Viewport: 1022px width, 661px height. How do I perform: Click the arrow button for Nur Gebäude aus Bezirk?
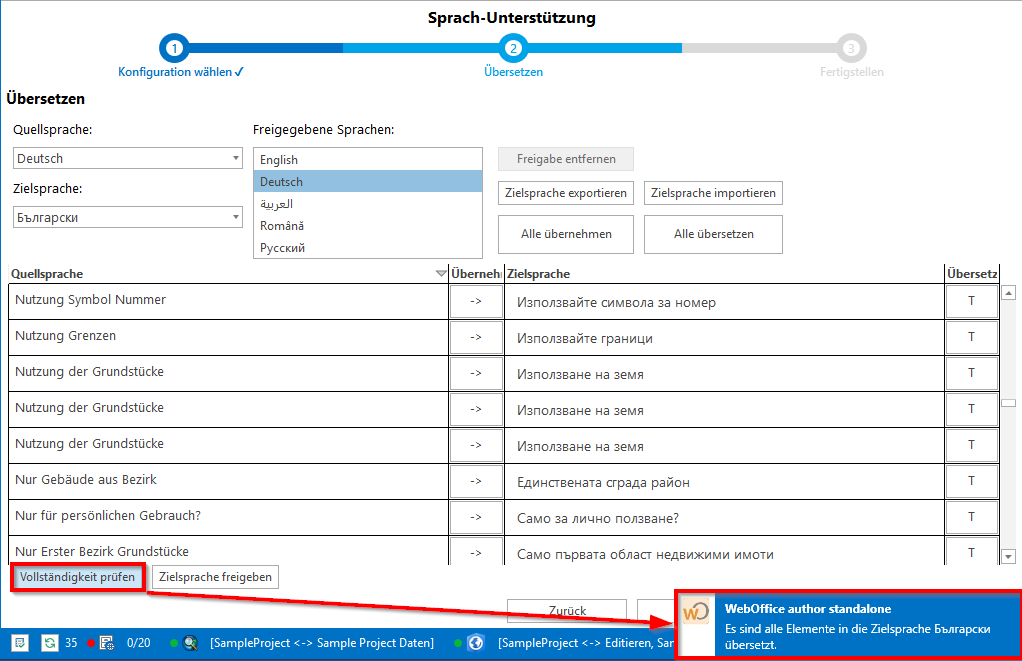point(476,481)
